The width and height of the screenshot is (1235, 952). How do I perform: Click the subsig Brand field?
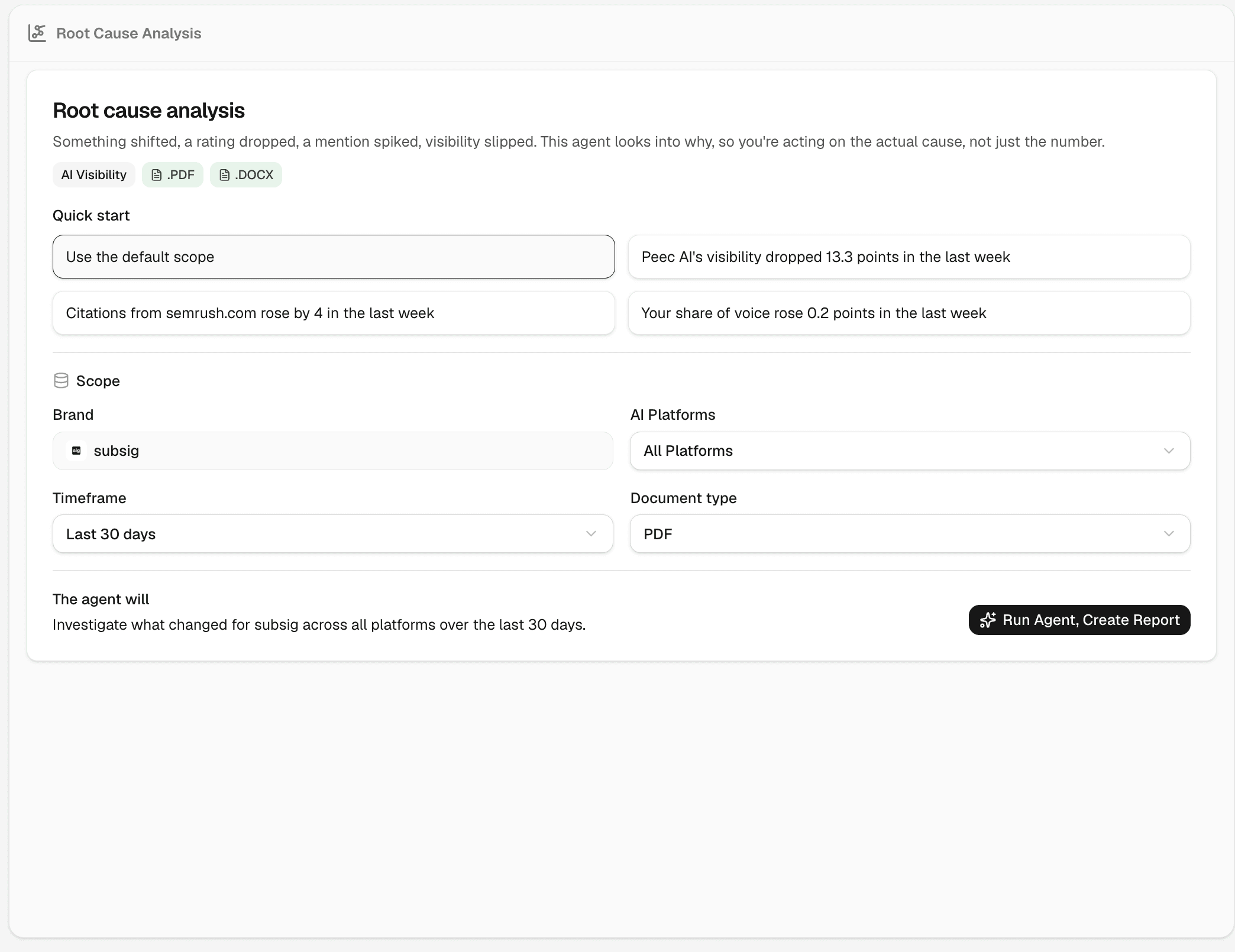tap(333, 451)
